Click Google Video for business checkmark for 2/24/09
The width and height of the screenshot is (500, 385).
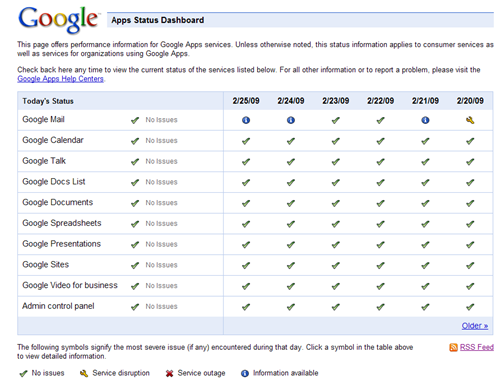coord(291,286)
